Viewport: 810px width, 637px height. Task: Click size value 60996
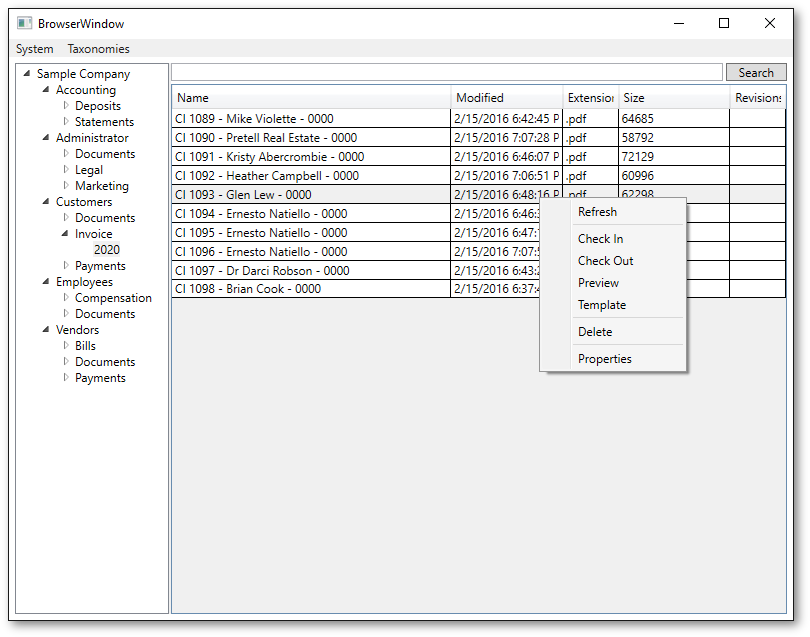click(637, 176)
